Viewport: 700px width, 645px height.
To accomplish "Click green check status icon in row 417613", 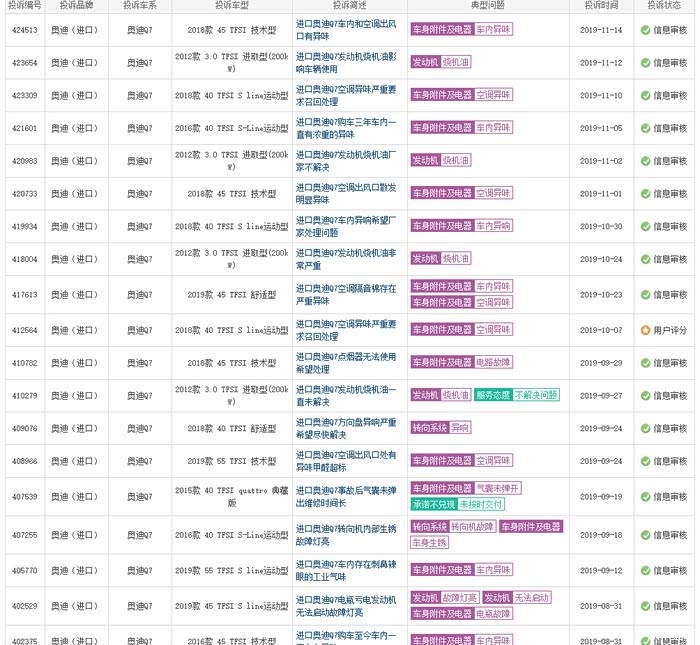I will (645, 295).
